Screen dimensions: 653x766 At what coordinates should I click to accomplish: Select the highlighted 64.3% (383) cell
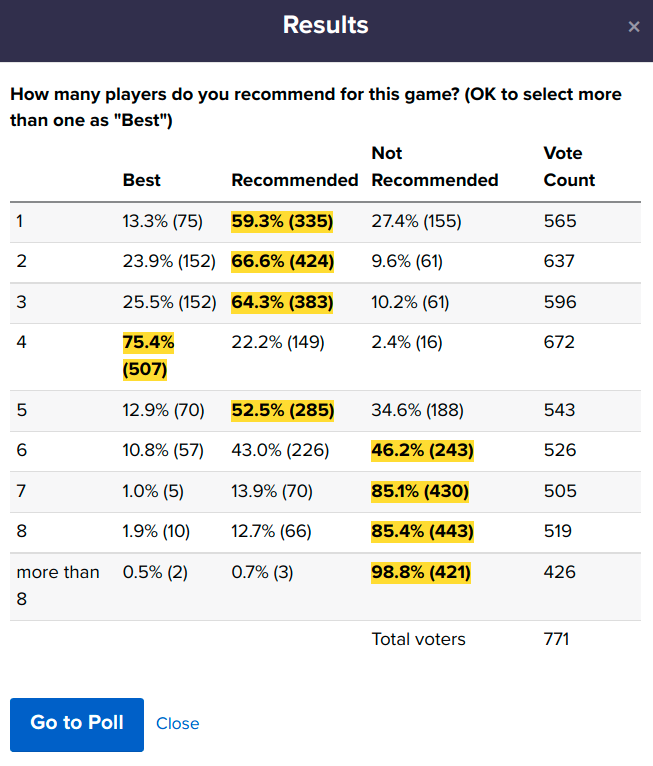click(282, 302)
